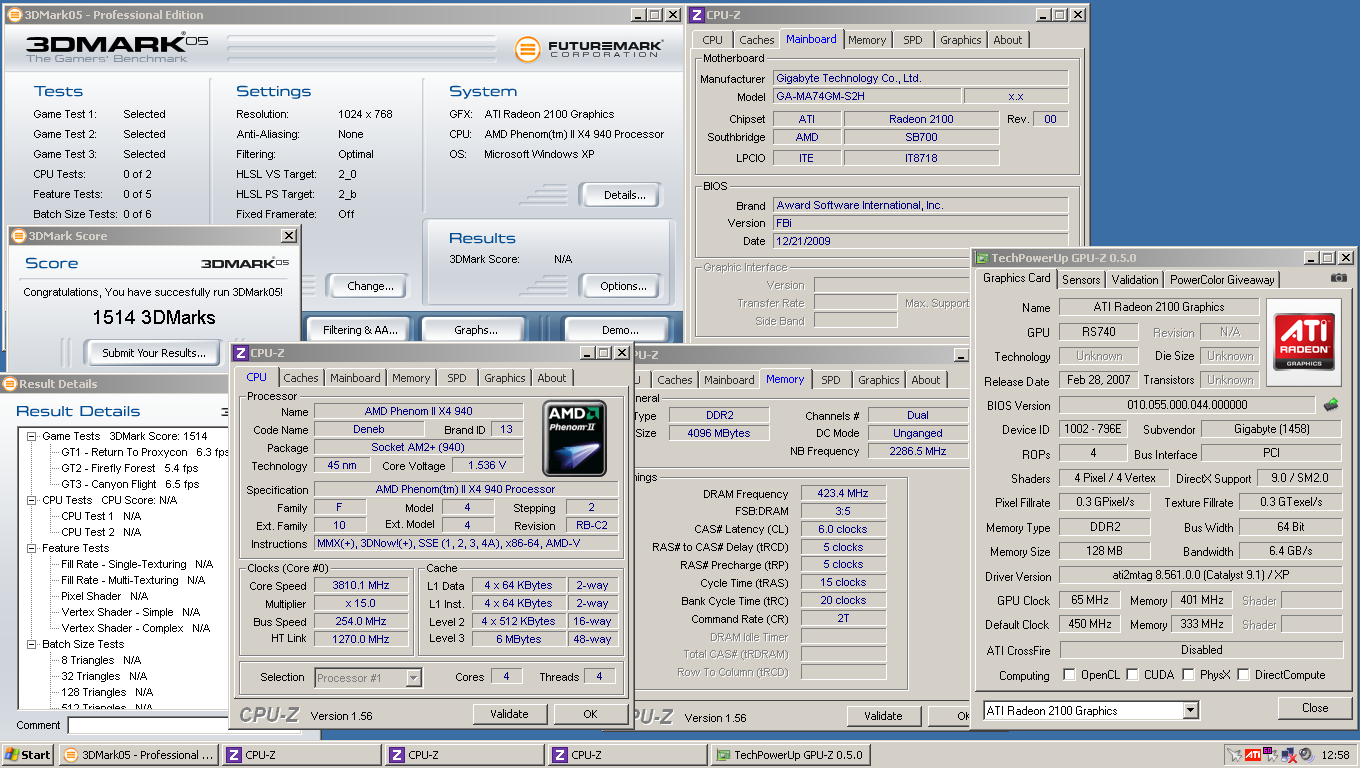
Task: Click the Core Speed value 3810.1 MHz
Action: (361, 586)
